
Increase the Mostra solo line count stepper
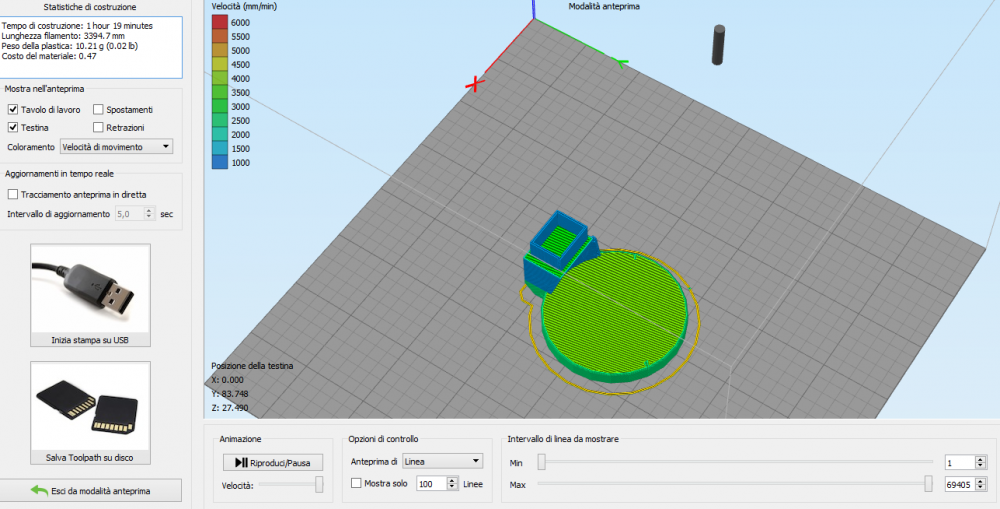coord(453,480)
